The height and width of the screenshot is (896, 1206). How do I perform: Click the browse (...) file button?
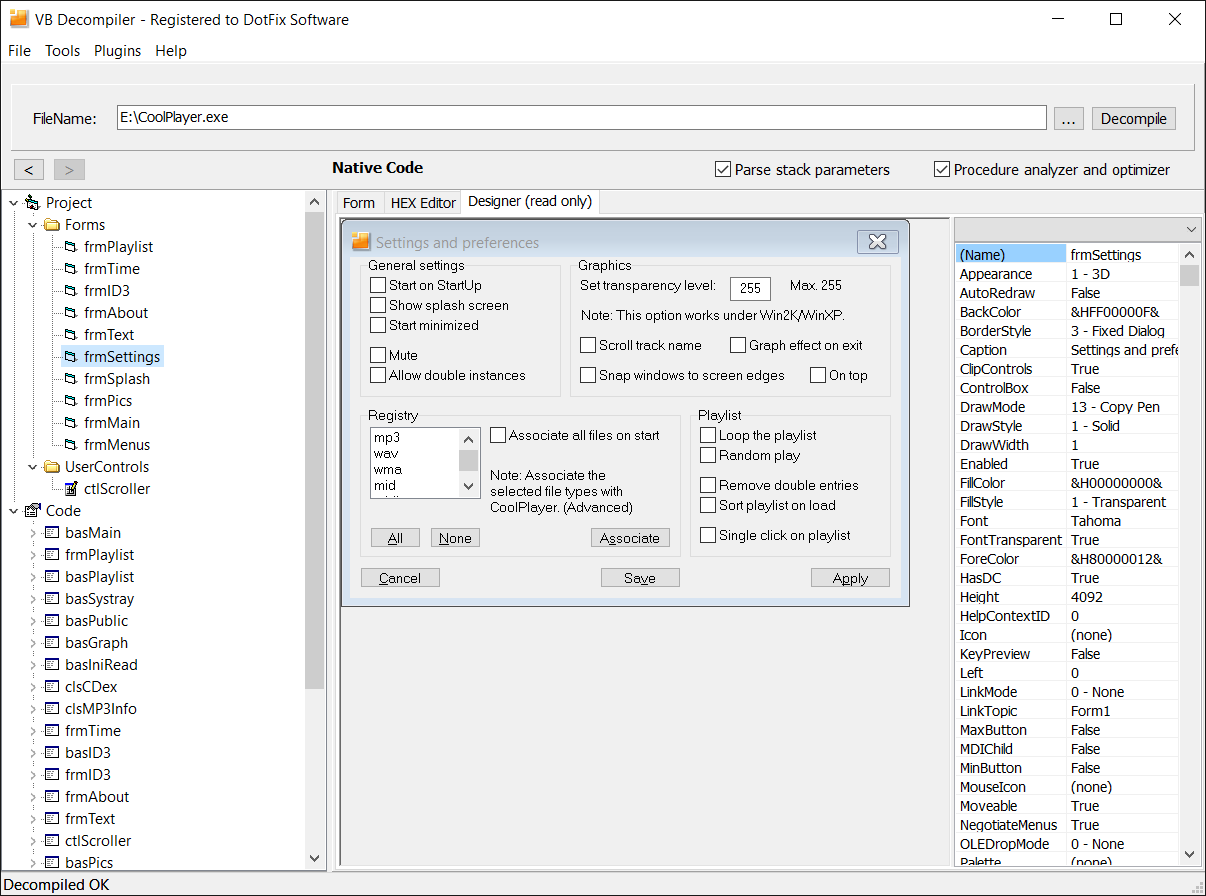pos(1069,119)
